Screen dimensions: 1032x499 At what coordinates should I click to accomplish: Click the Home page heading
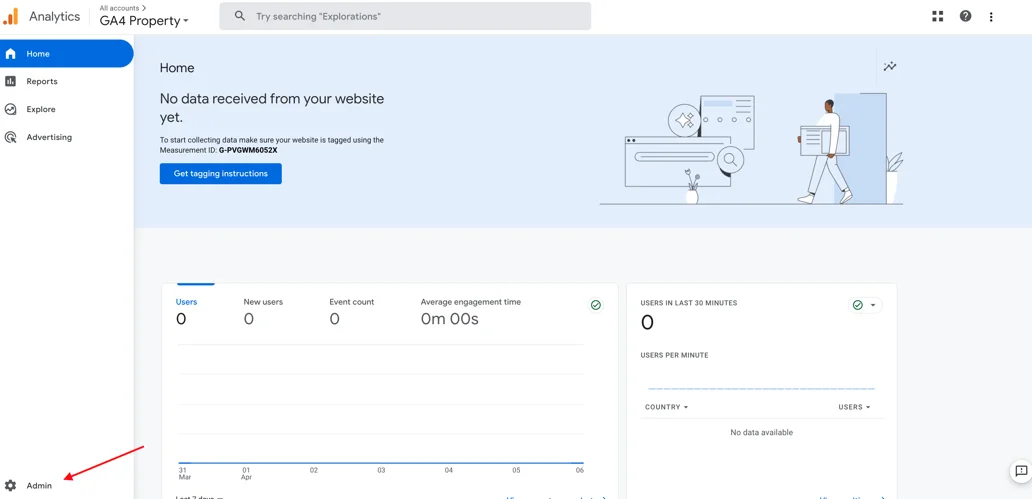tap(177, 68)
